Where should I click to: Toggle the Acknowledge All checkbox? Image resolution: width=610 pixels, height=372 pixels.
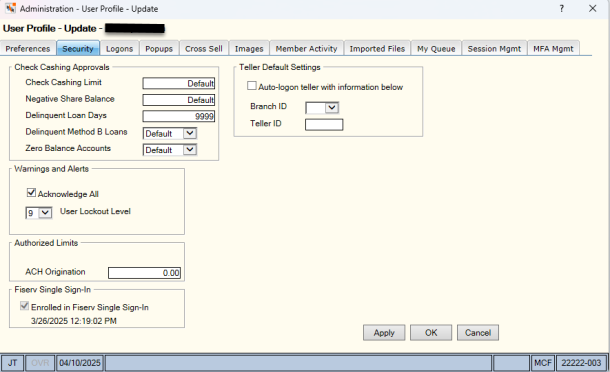pos(31,193)
